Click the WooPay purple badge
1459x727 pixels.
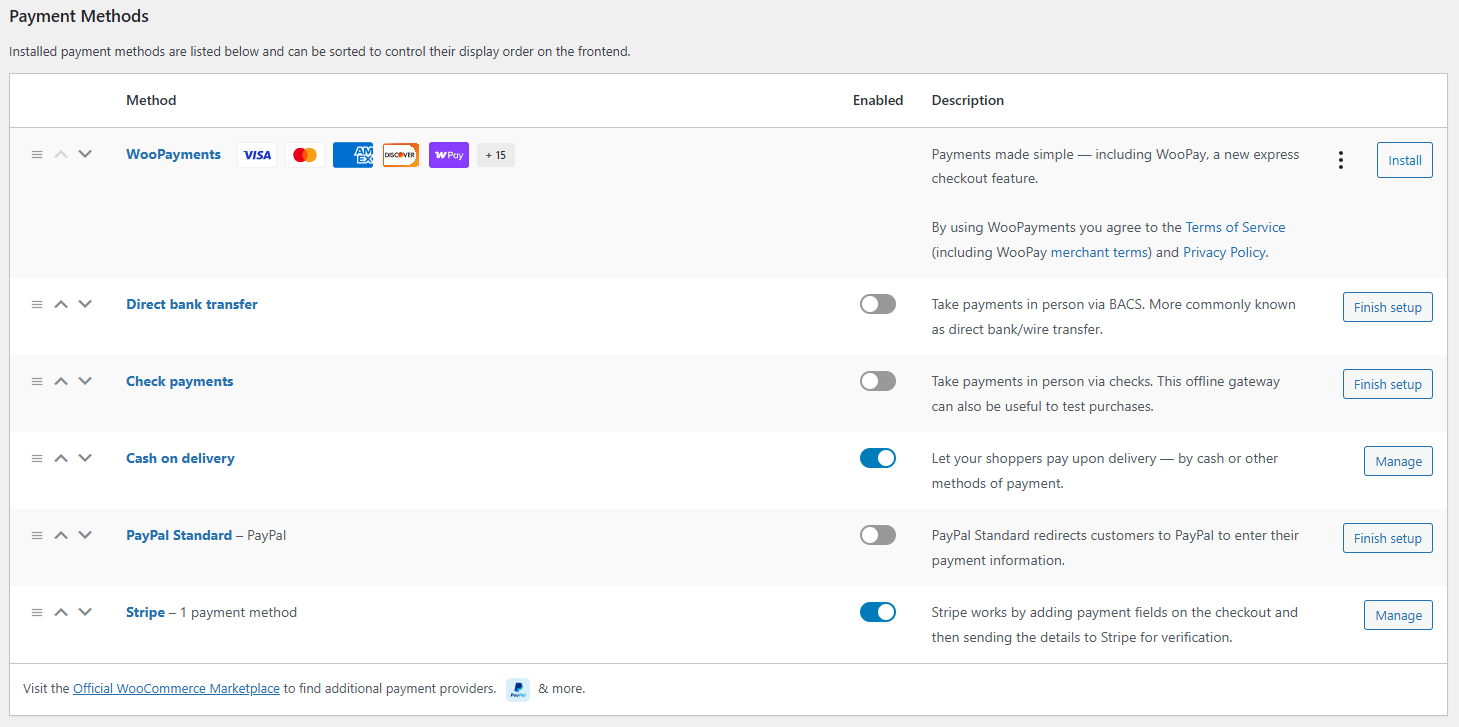[x=449, y=155]
